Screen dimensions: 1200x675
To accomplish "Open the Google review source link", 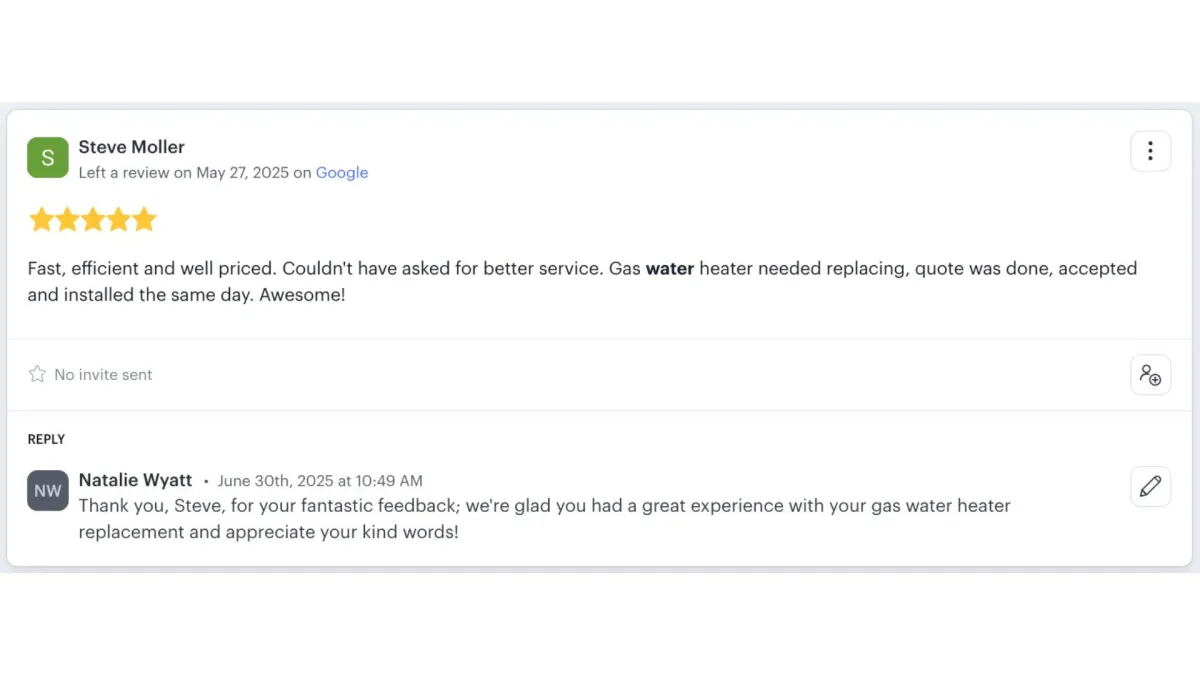I will point(342,173).
